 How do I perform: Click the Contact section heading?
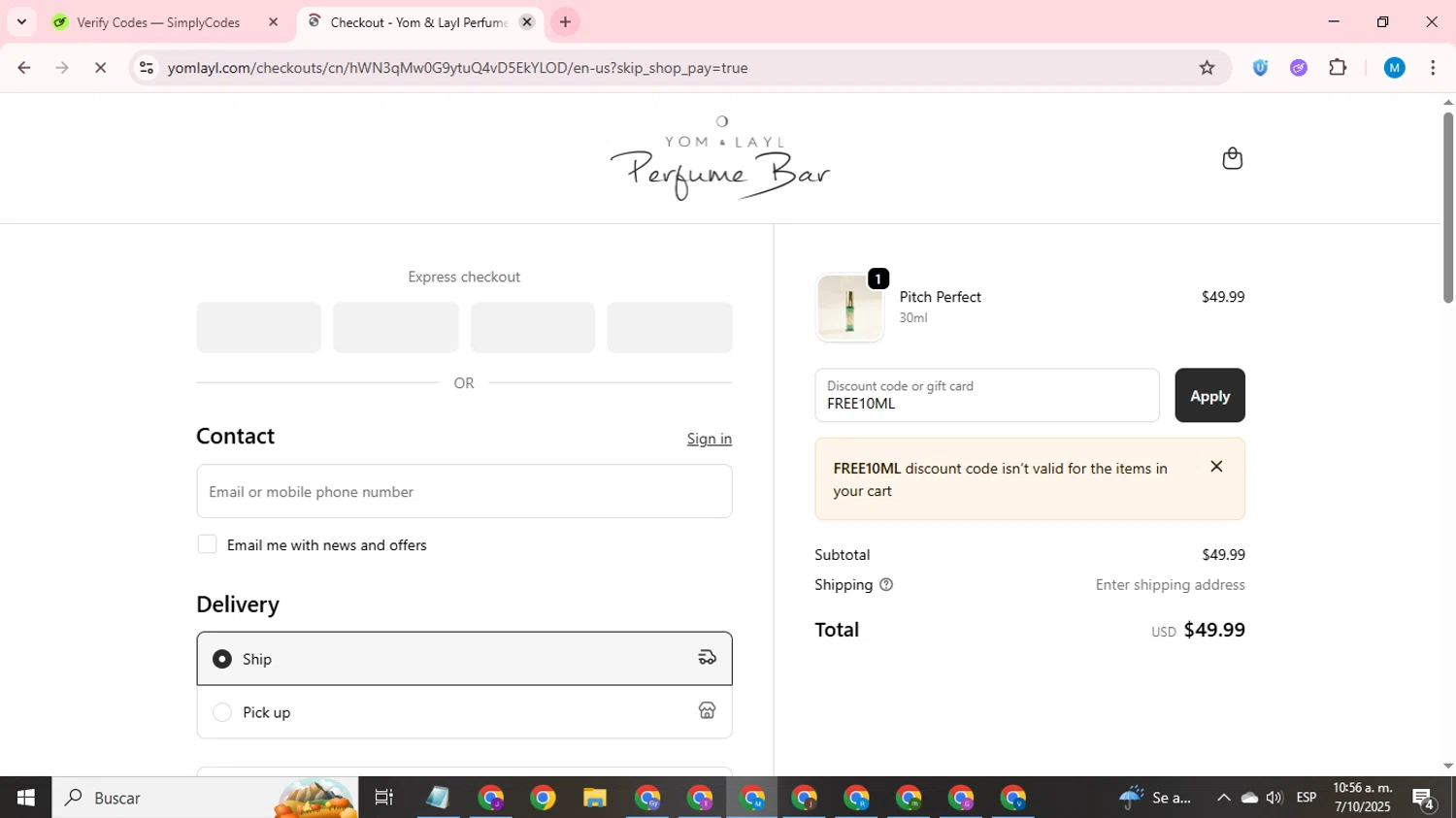pos(235,437)
